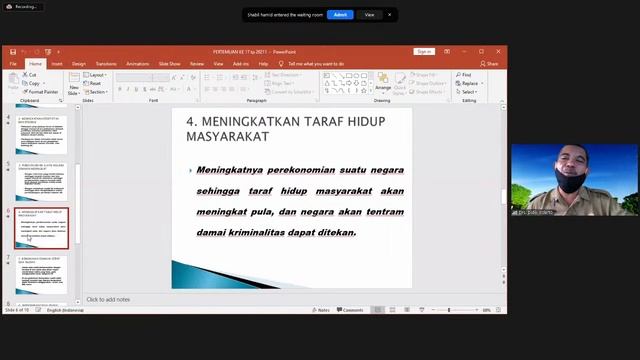Open the Copy dropdown arrow
The image size is (640, 360).
pos(44,83)
